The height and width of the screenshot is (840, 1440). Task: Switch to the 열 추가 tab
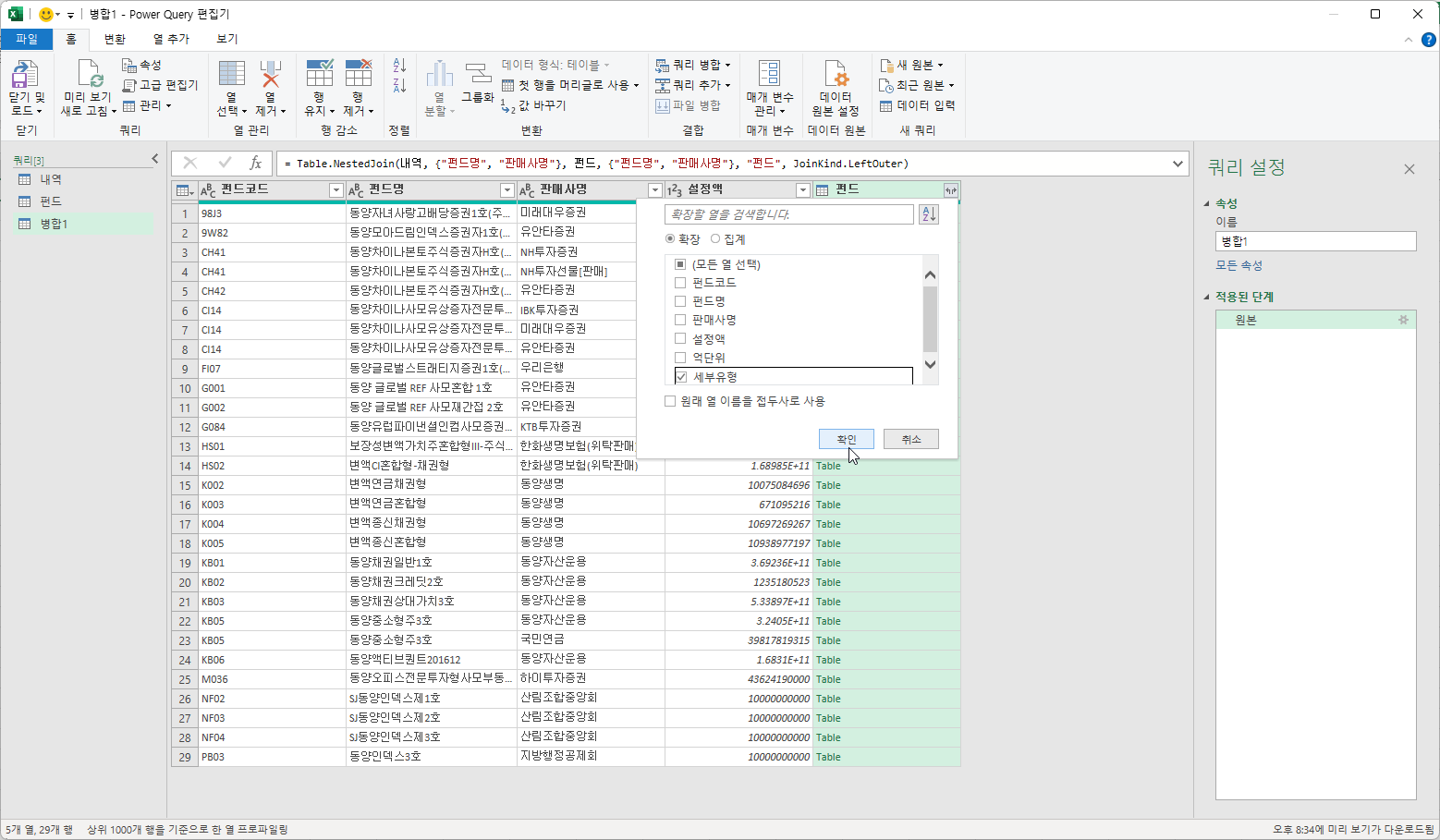click(171, 39)
